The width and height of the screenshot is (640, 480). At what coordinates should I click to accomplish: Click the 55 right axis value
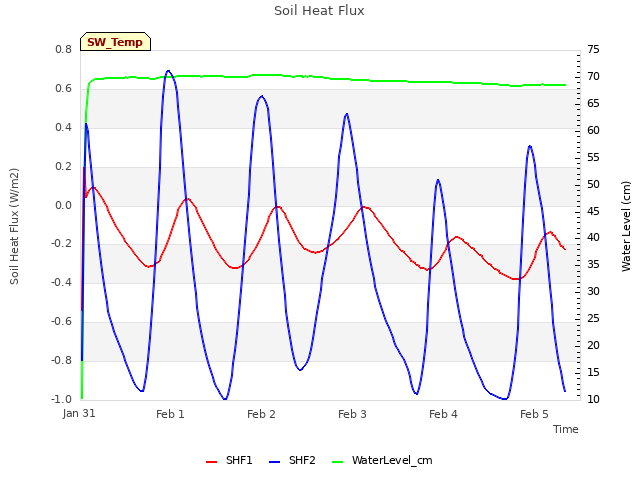593,157
